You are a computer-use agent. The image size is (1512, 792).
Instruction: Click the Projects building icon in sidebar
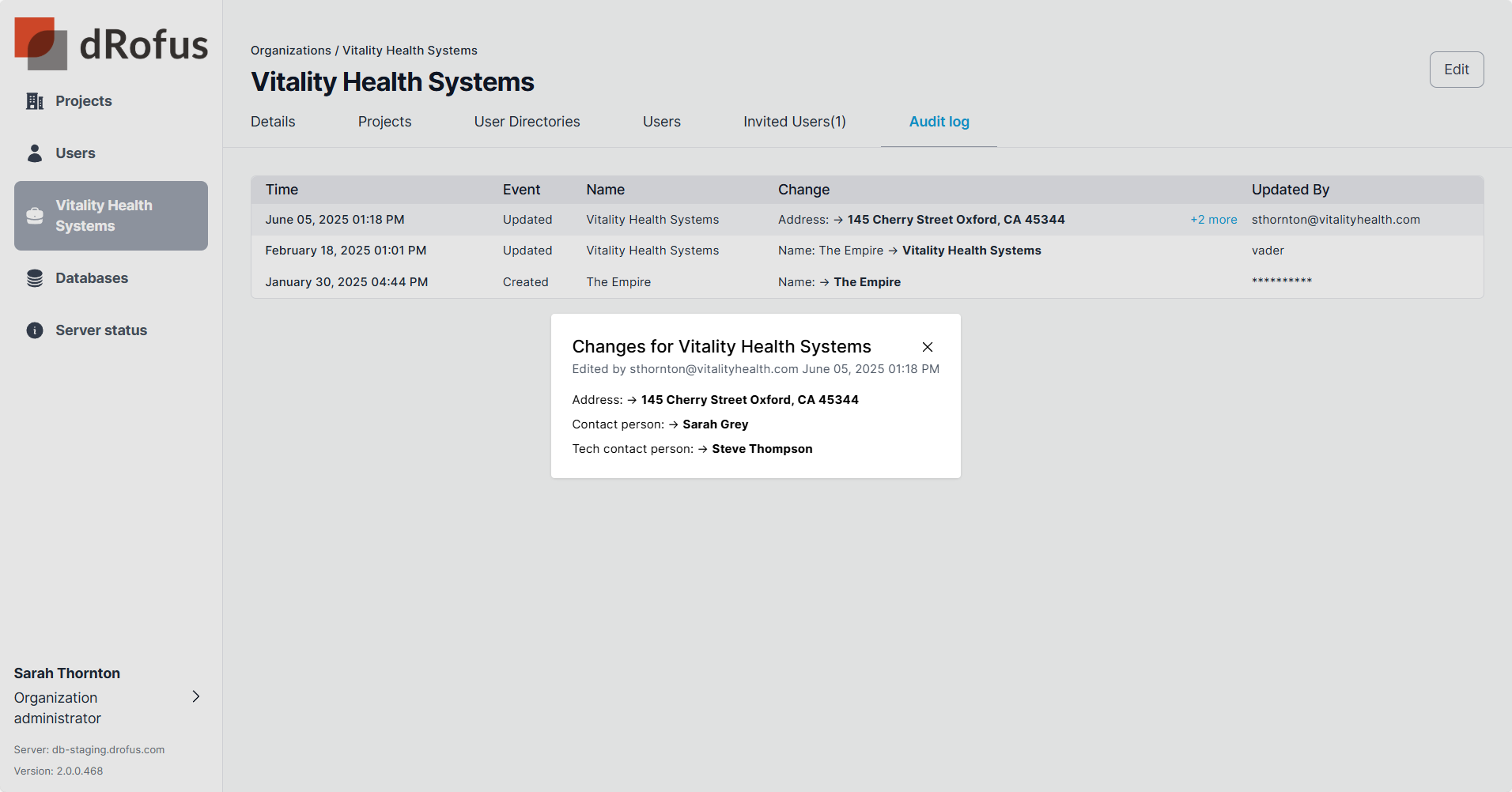click(x=35, y=101)
